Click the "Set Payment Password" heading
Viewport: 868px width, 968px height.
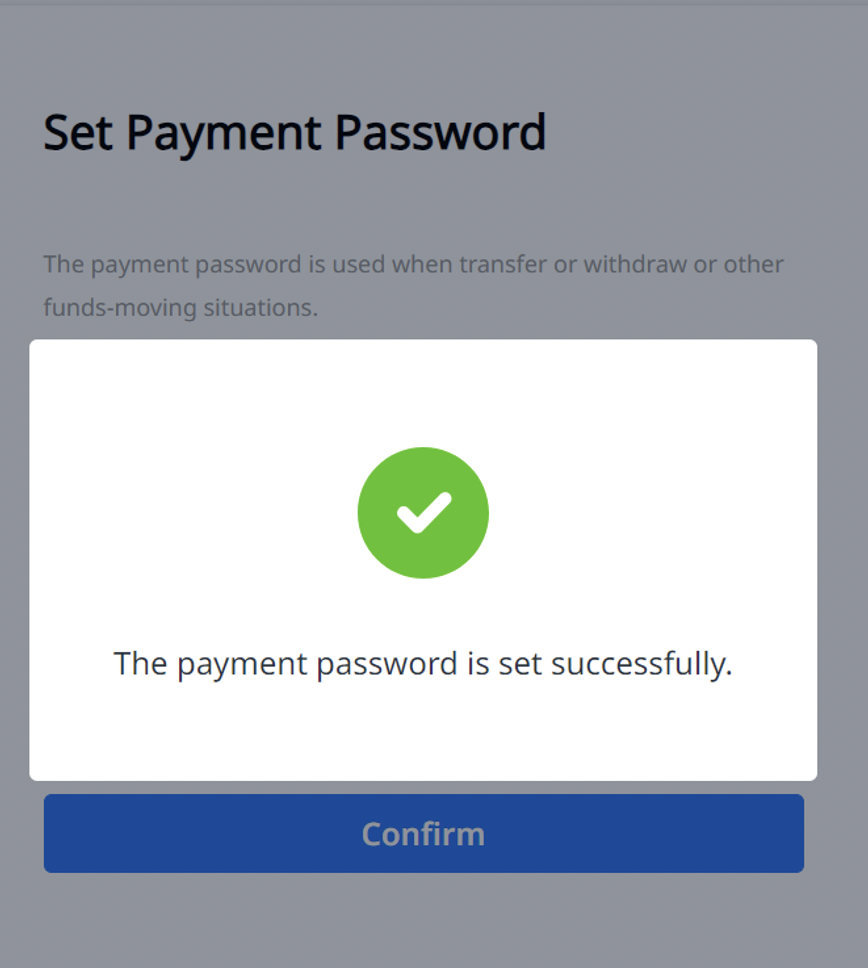[295, 132]
